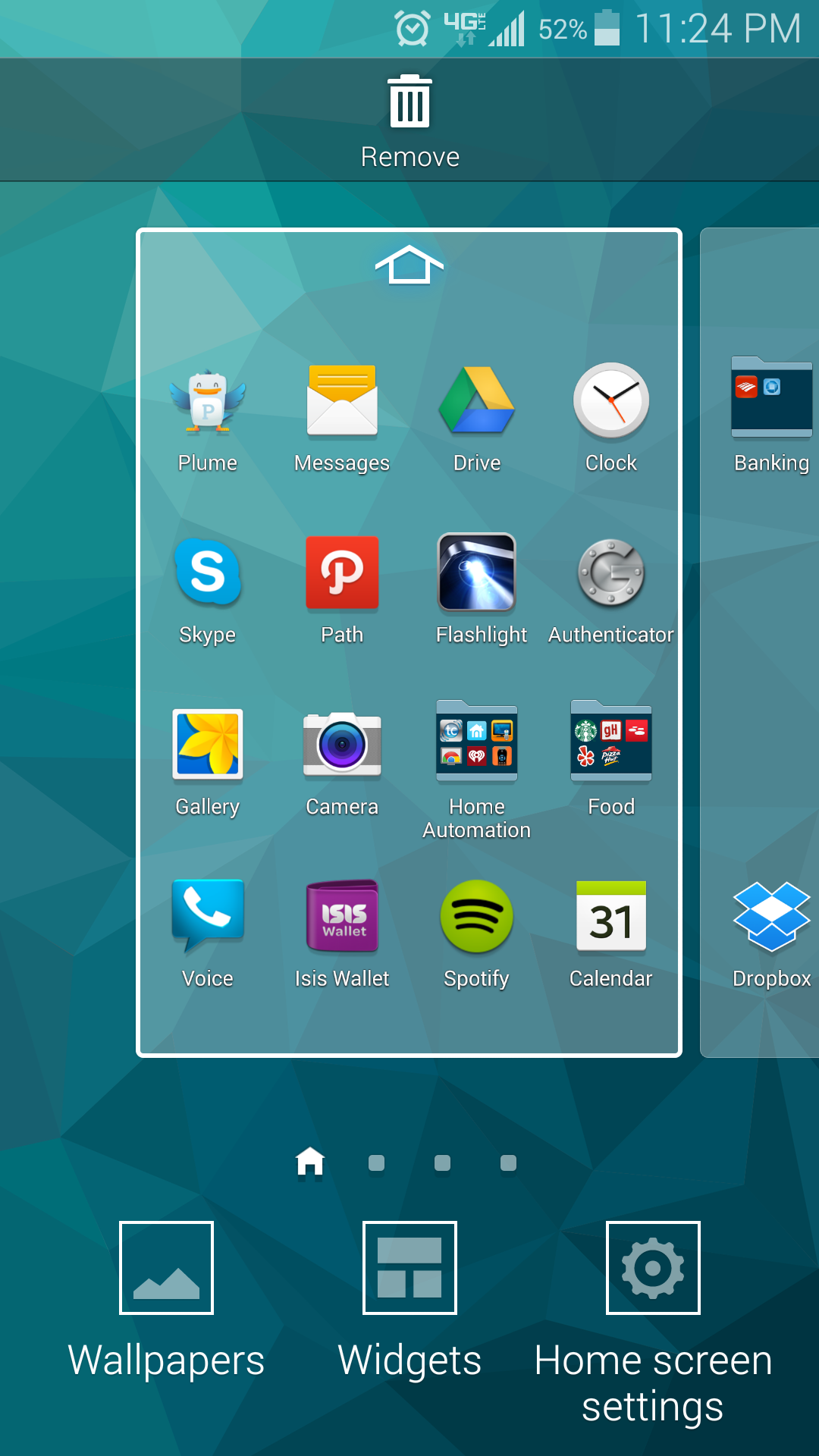
Task: Open the Plume app icon
Action: click(x=207, y=403)
